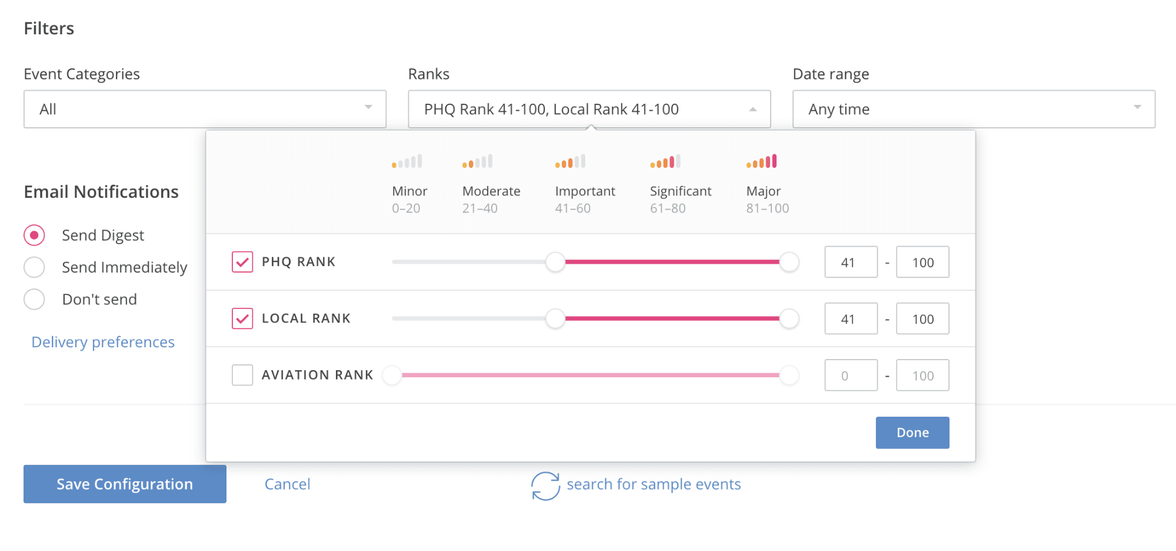
Task: Uncheck the PHQ Rank checkbox
Action: (x=242, y=262)
